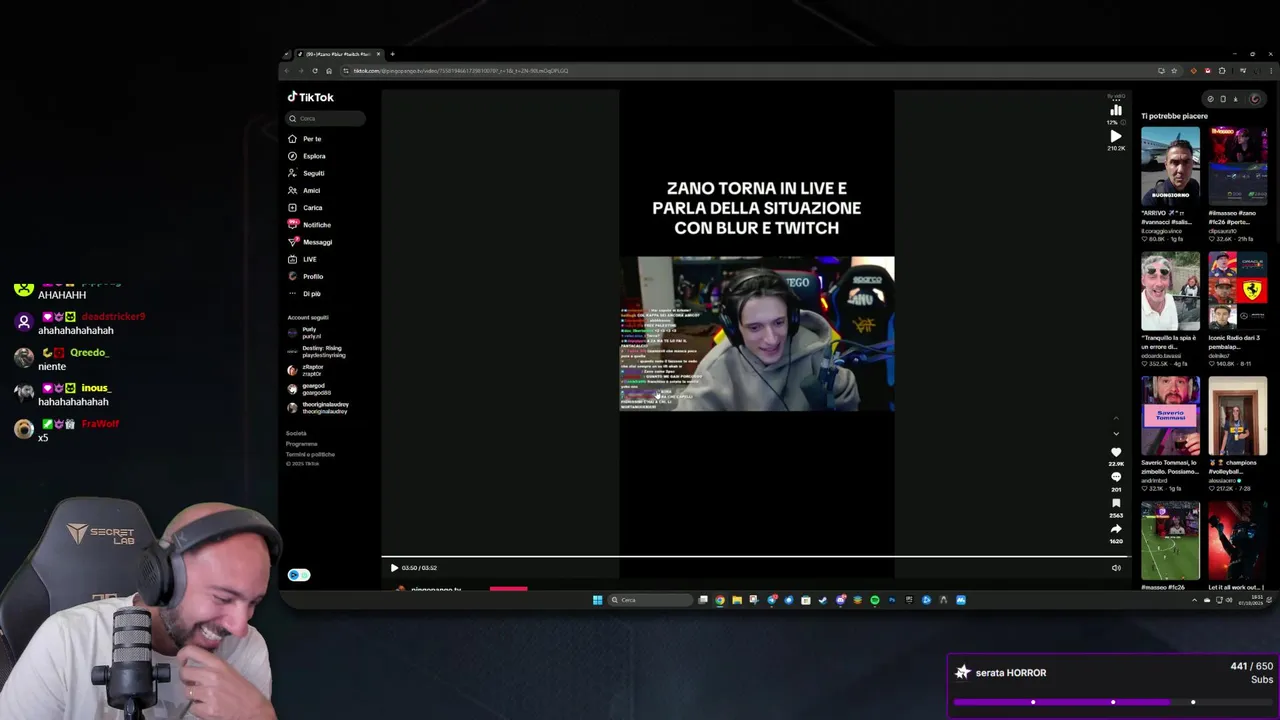Open the geargod followed account

pos(308,389)
